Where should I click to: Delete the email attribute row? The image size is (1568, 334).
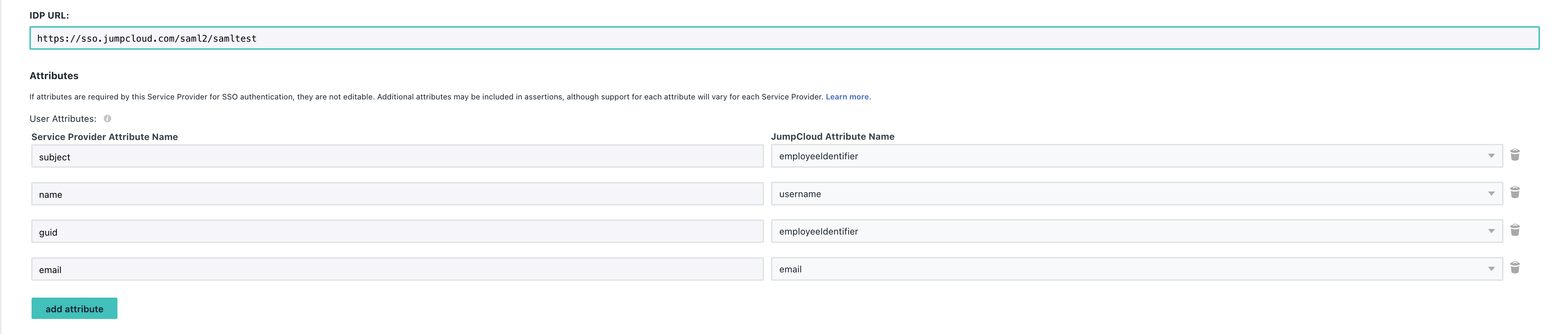(x=1515, y=268)
